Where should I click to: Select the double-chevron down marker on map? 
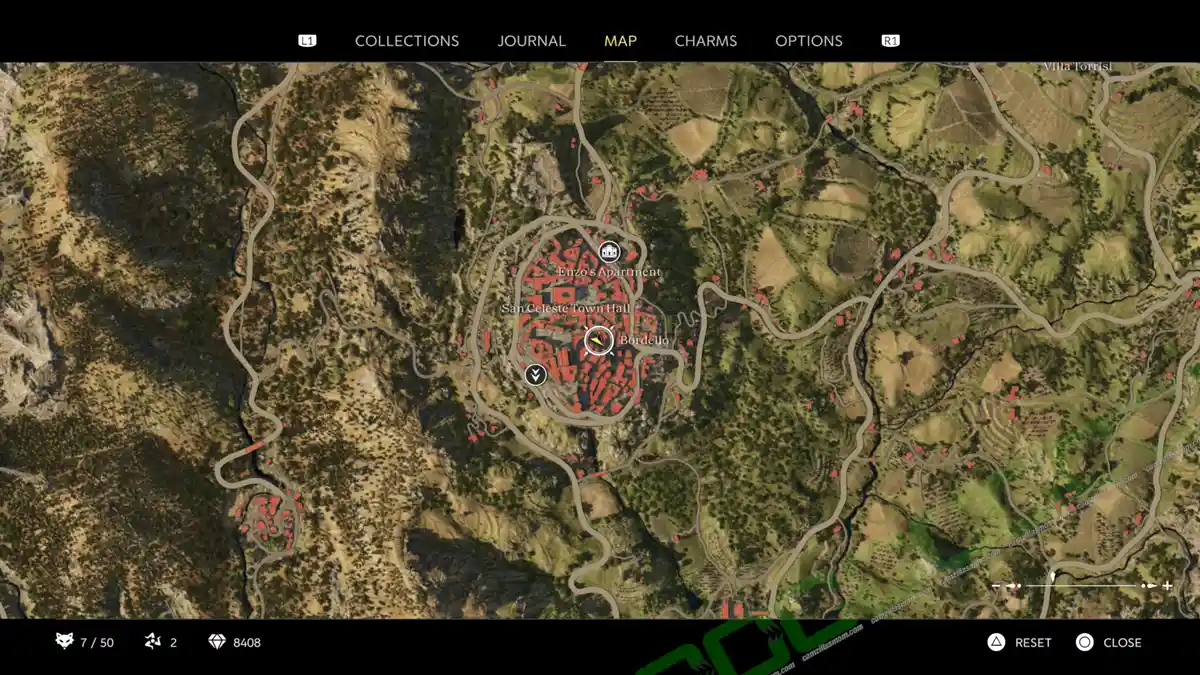tap(536, 375)
